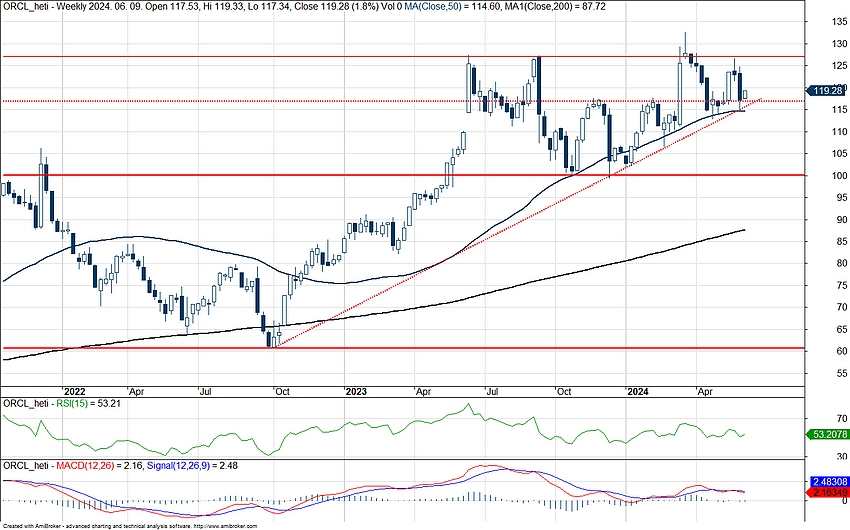Click the 119.28 current price label
This screenshot has width=850, height=530.
pyautogui.click(x=827, y=90)
